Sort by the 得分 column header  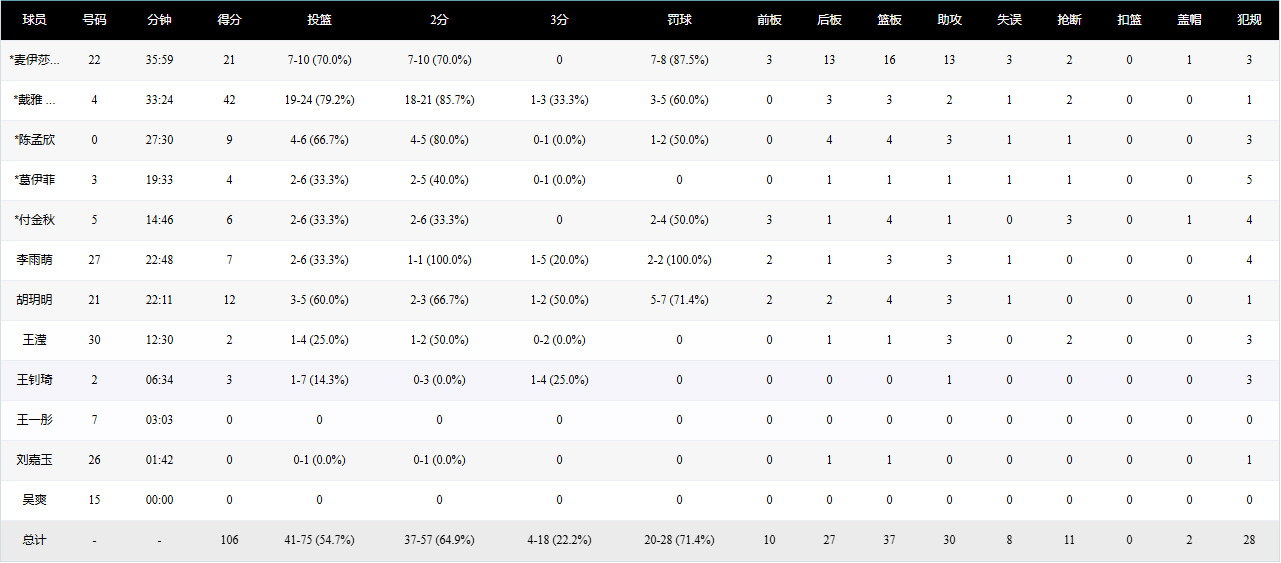click(x=229, y=20)
